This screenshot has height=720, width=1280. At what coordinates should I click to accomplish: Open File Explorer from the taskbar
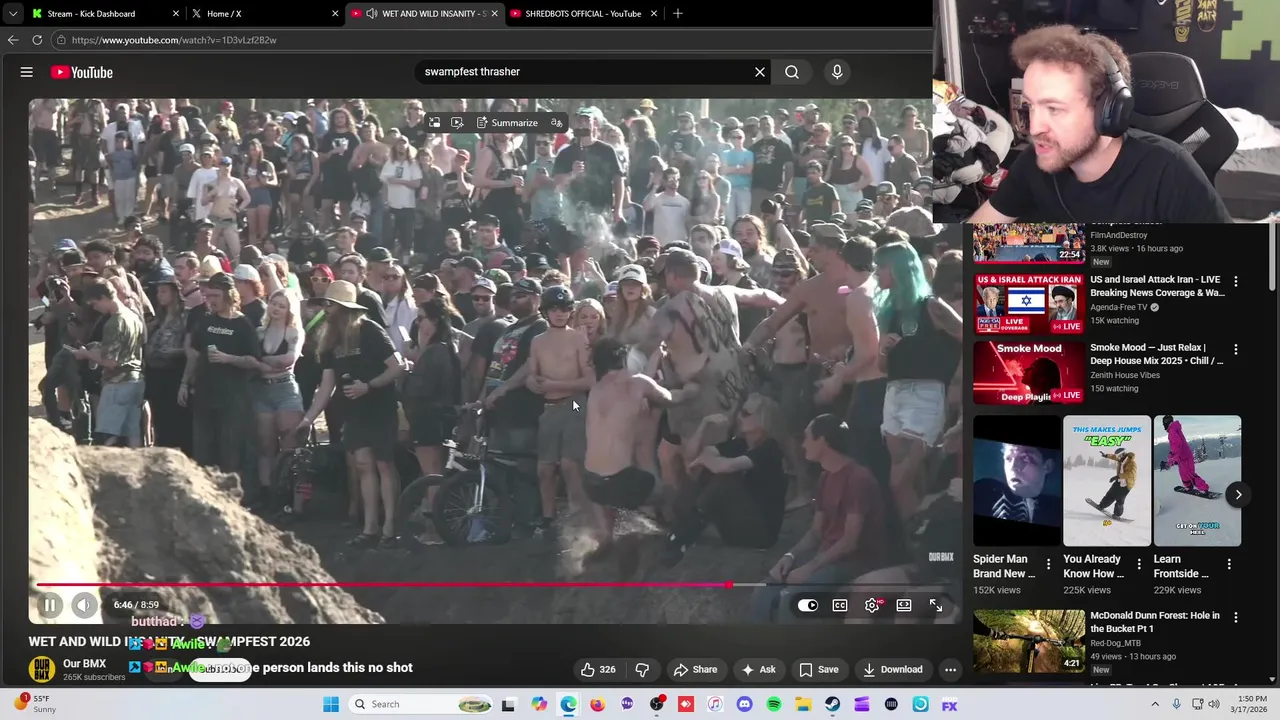tap(803, 704)
